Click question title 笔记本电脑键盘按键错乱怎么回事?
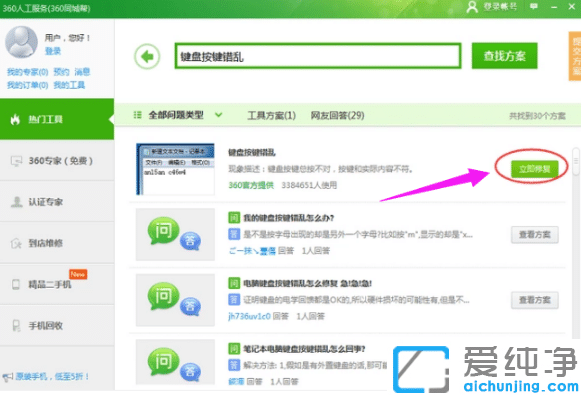The width and height of the screenshot is (587, 399). [304, 349]
